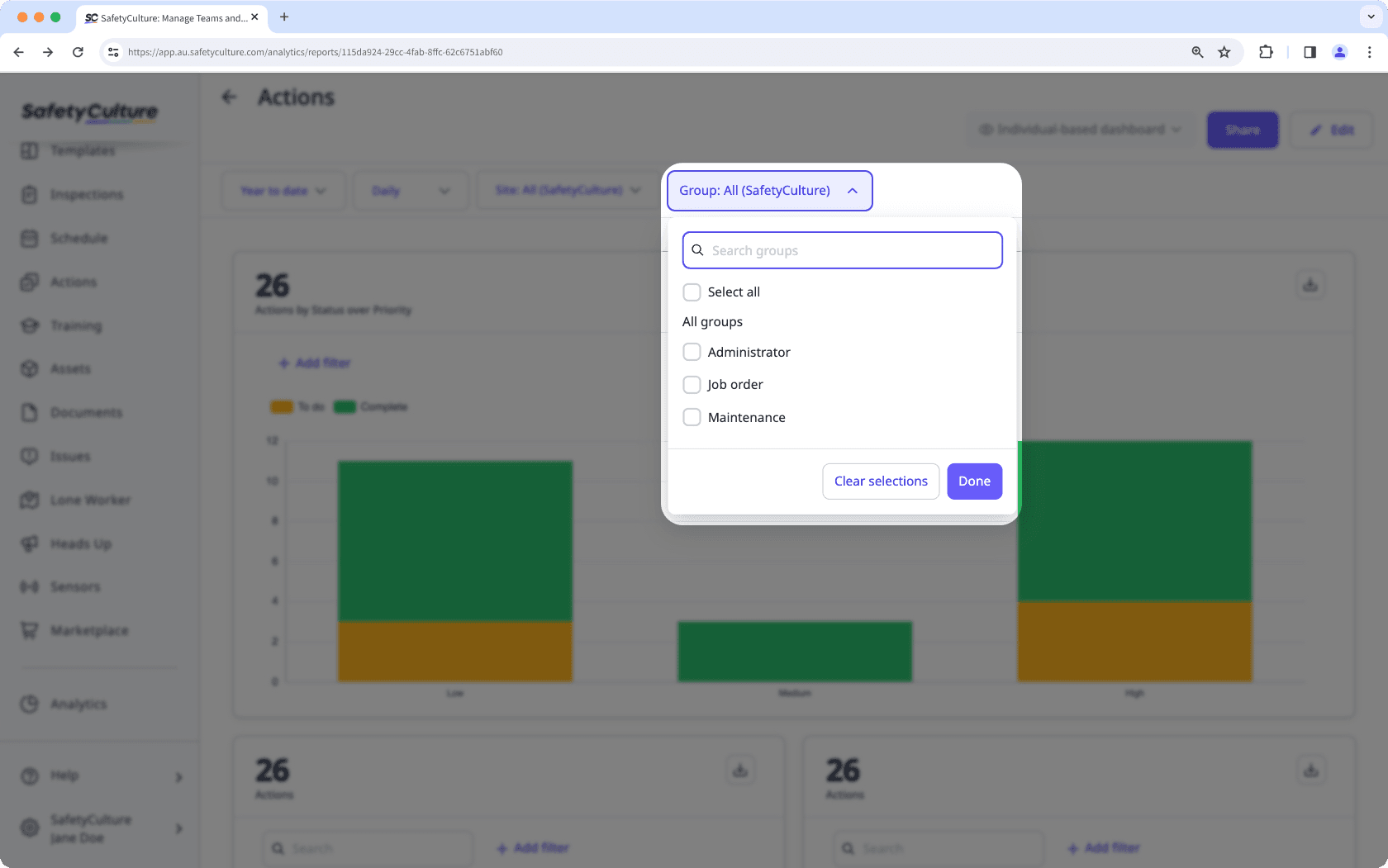Select the Schedule icon in sidebar
The image size is (1388, 868).
[x=30, y=238]
